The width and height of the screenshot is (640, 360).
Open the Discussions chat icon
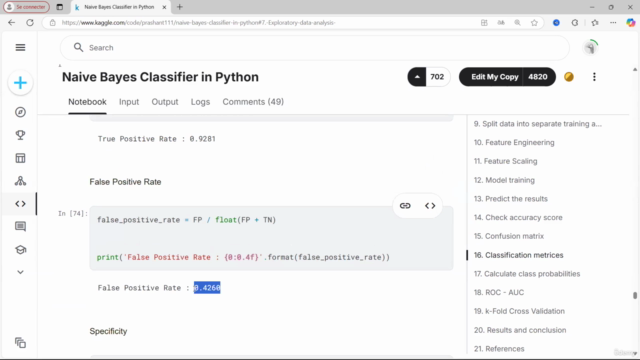click(x=20, y=227)
